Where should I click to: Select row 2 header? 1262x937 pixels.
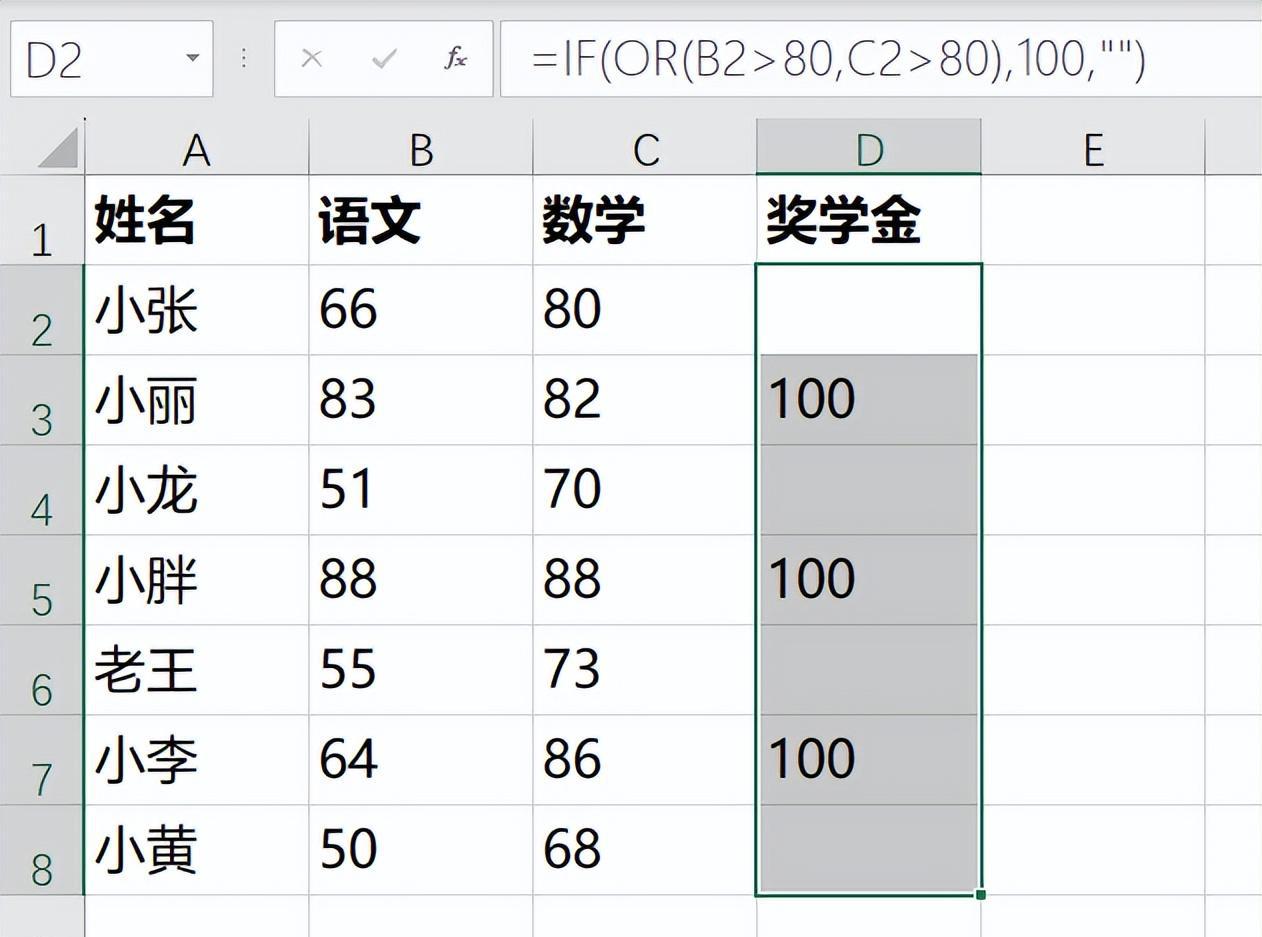[42, 310]
